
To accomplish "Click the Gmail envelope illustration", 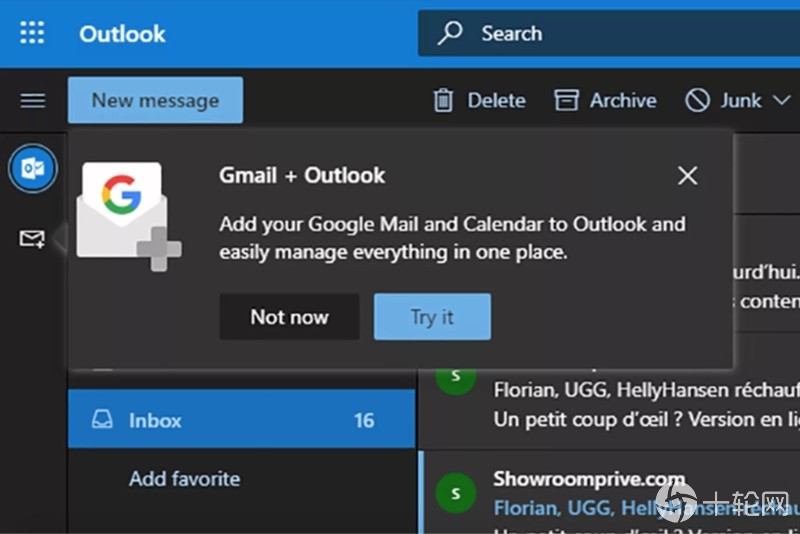I will [129, 216].
